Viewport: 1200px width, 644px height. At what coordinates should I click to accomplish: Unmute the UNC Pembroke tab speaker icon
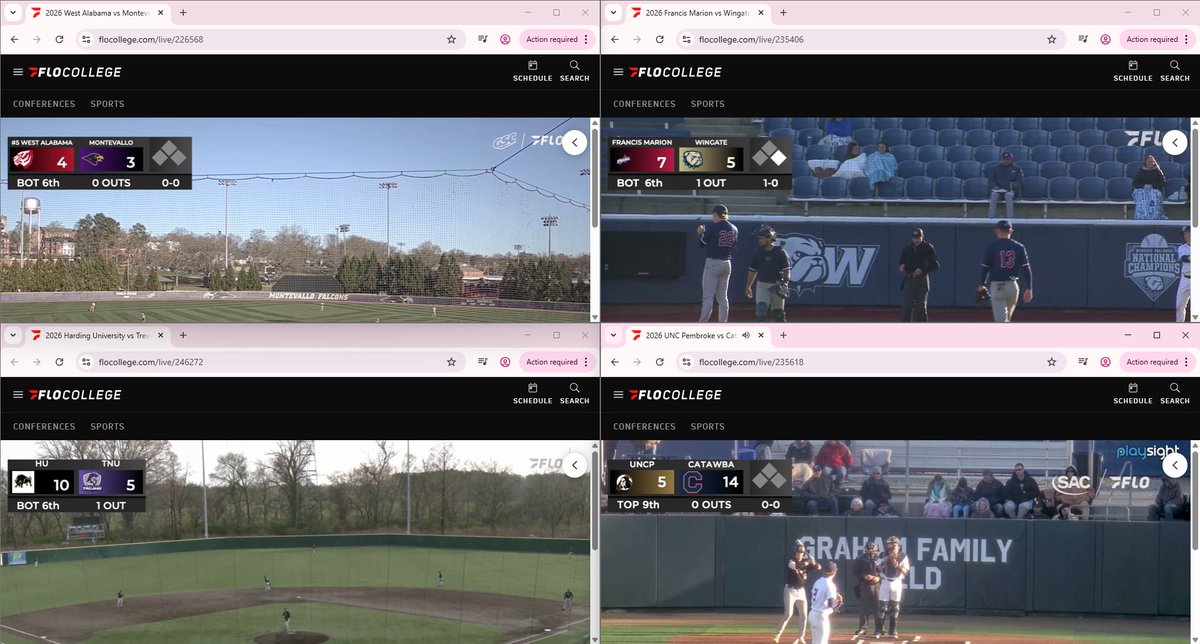(744, 335)
